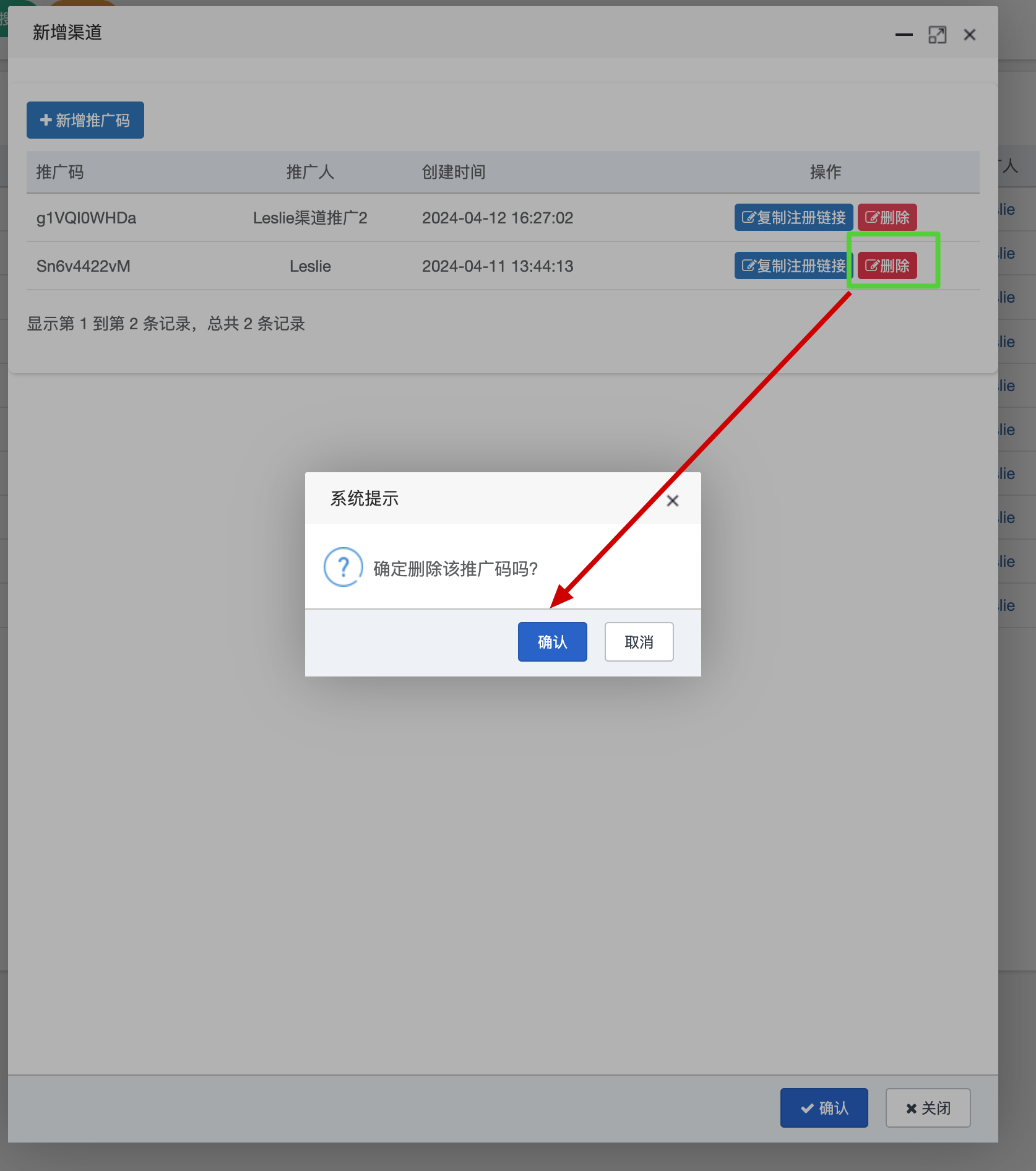Click the 推广码 column header
The width and height of the screenshot is (1036, 1171).
click(x=60, y=172)
